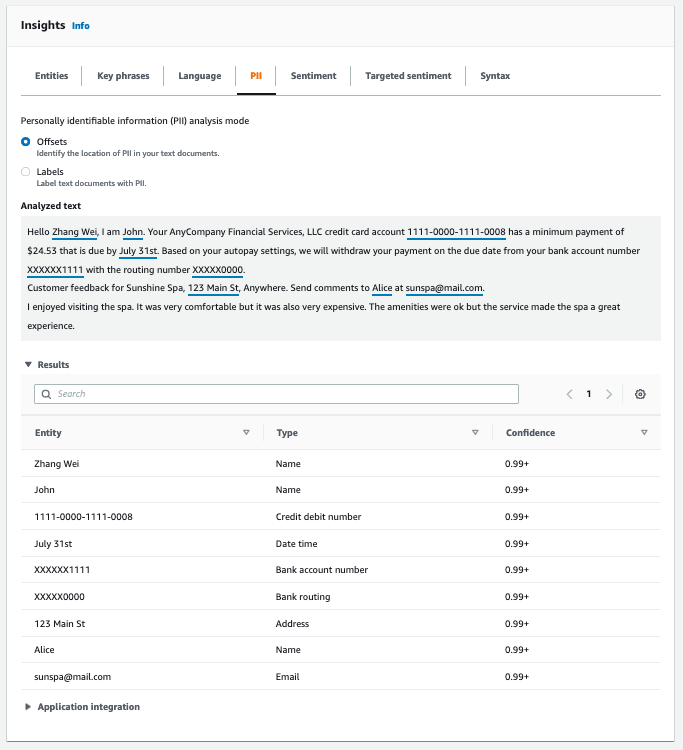Sort by Confidence column arrow
This screenshot has width=683, height=750.
coord(644,433)
